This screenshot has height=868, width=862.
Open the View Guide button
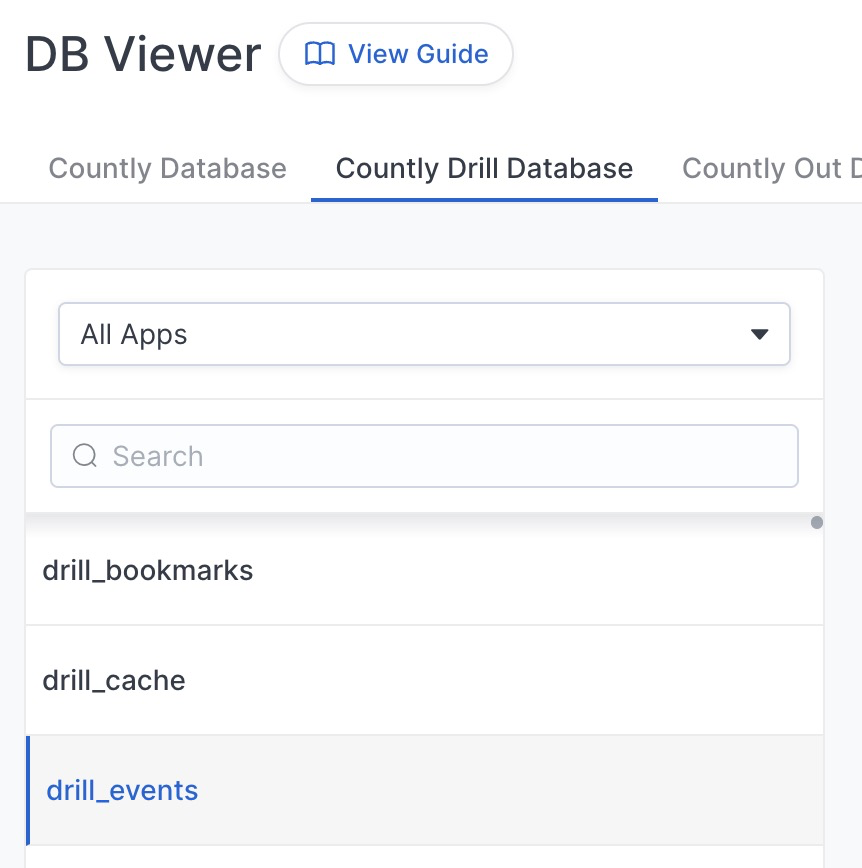pyautogui.click(x=396, y=54)
